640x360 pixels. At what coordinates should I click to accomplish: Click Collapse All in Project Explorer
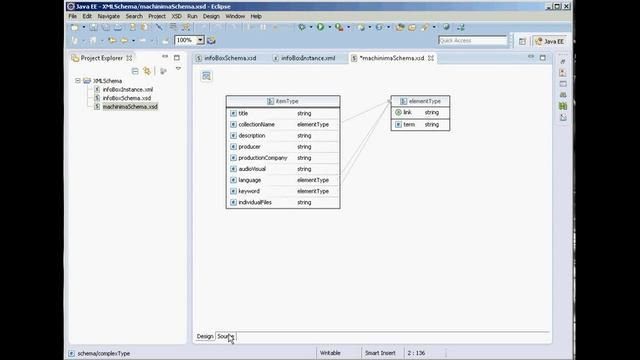[135, 71]
